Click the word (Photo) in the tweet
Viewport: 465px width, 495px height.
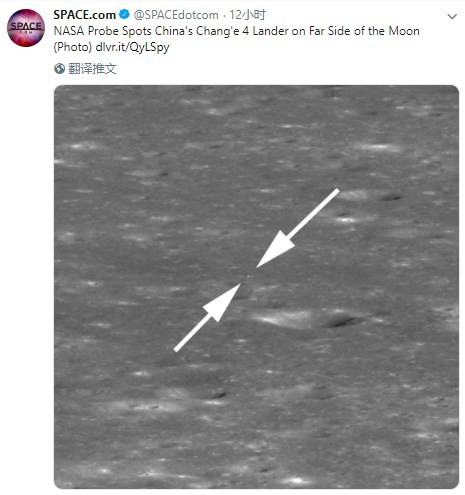point(73,47)
